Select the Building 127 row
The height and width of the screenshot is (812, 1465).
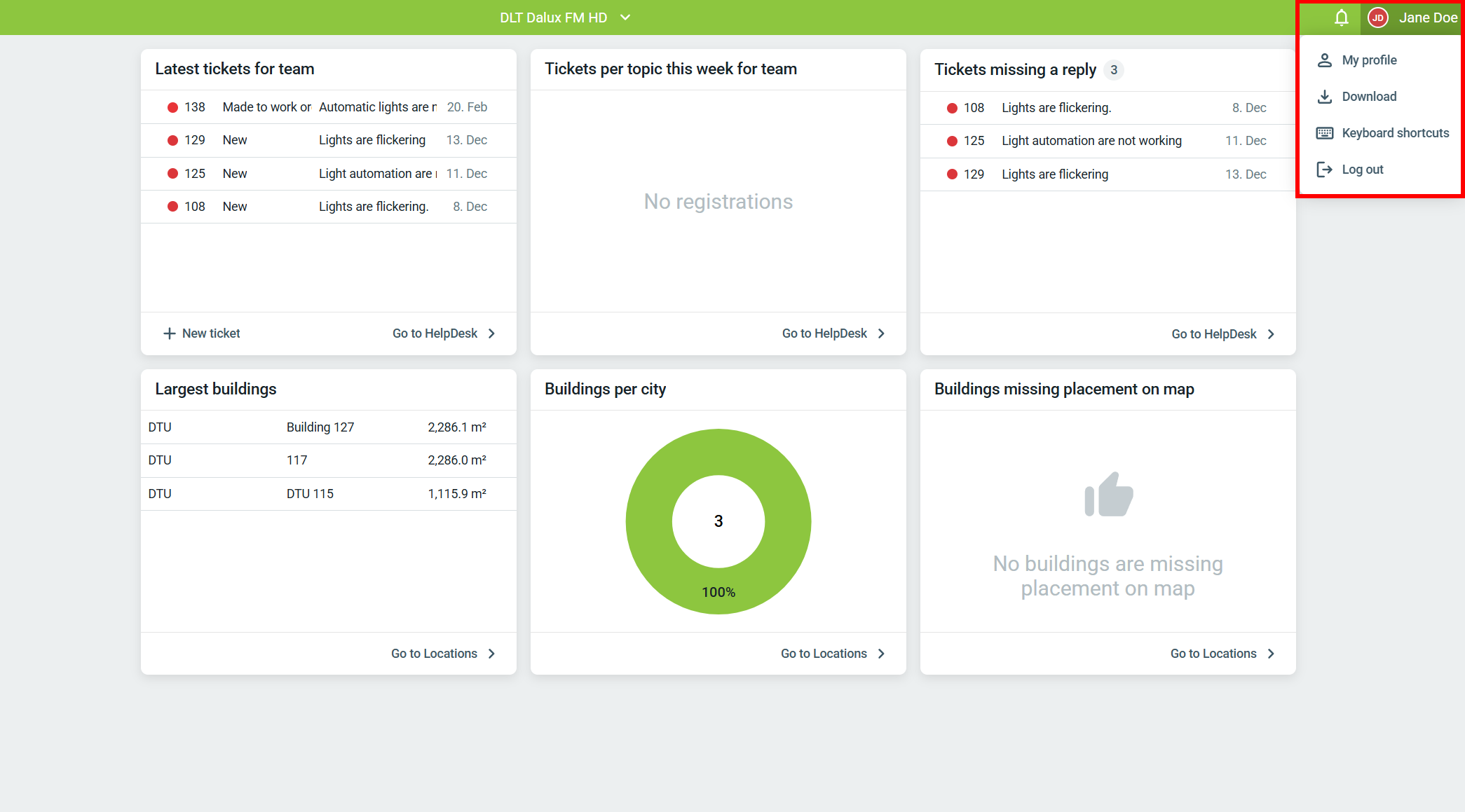tap(320, 427)
